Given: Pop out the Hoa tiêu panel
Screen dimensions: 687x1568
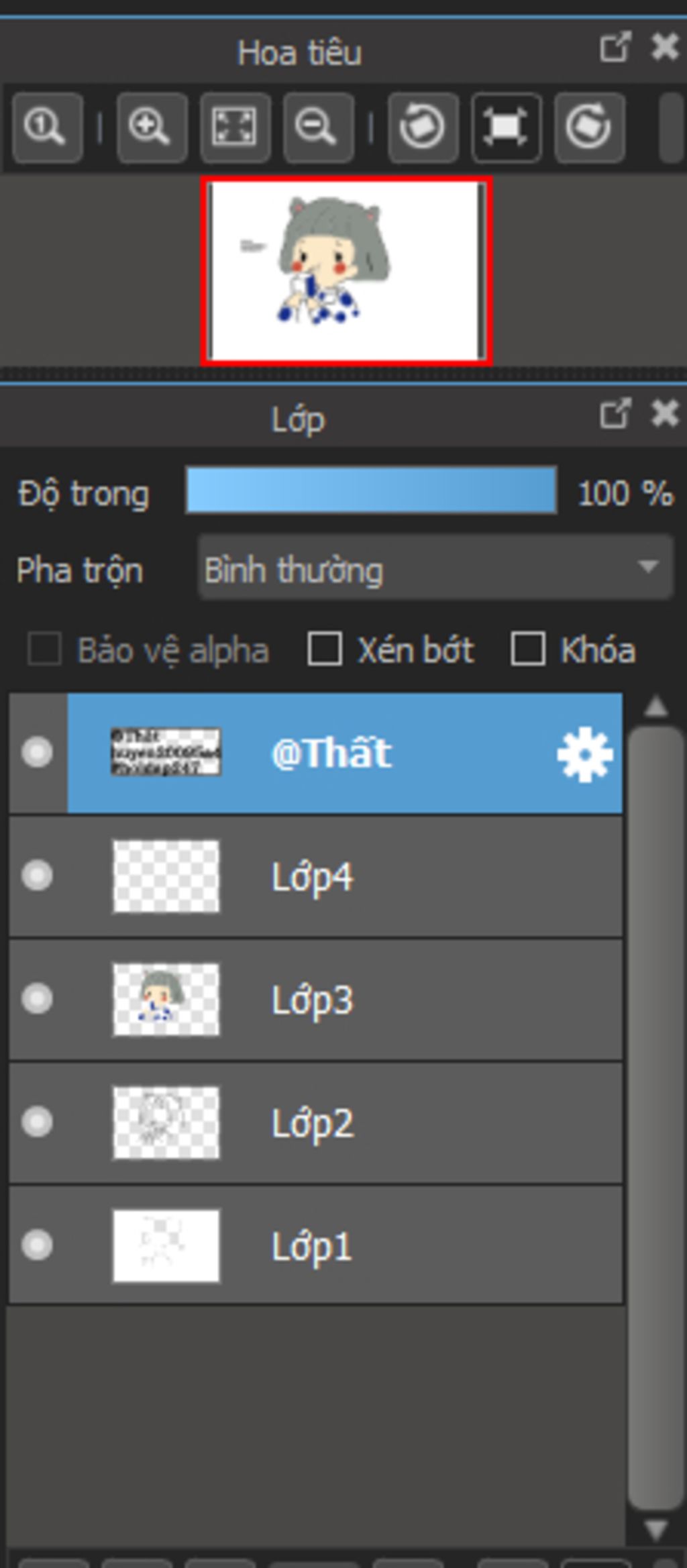Looking at the screenshot, I should pyautogui.click(x=615, y=47).
